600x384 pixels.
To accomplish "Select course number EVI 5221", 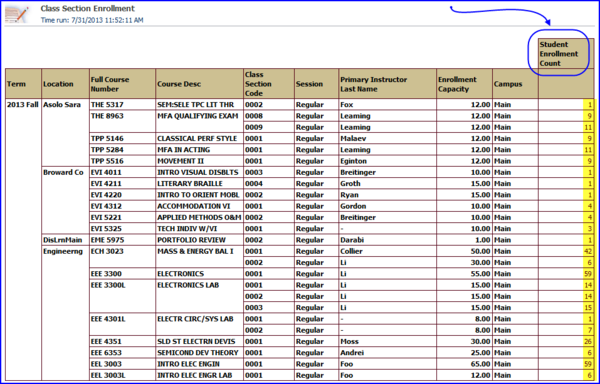I will click(106, 218).
